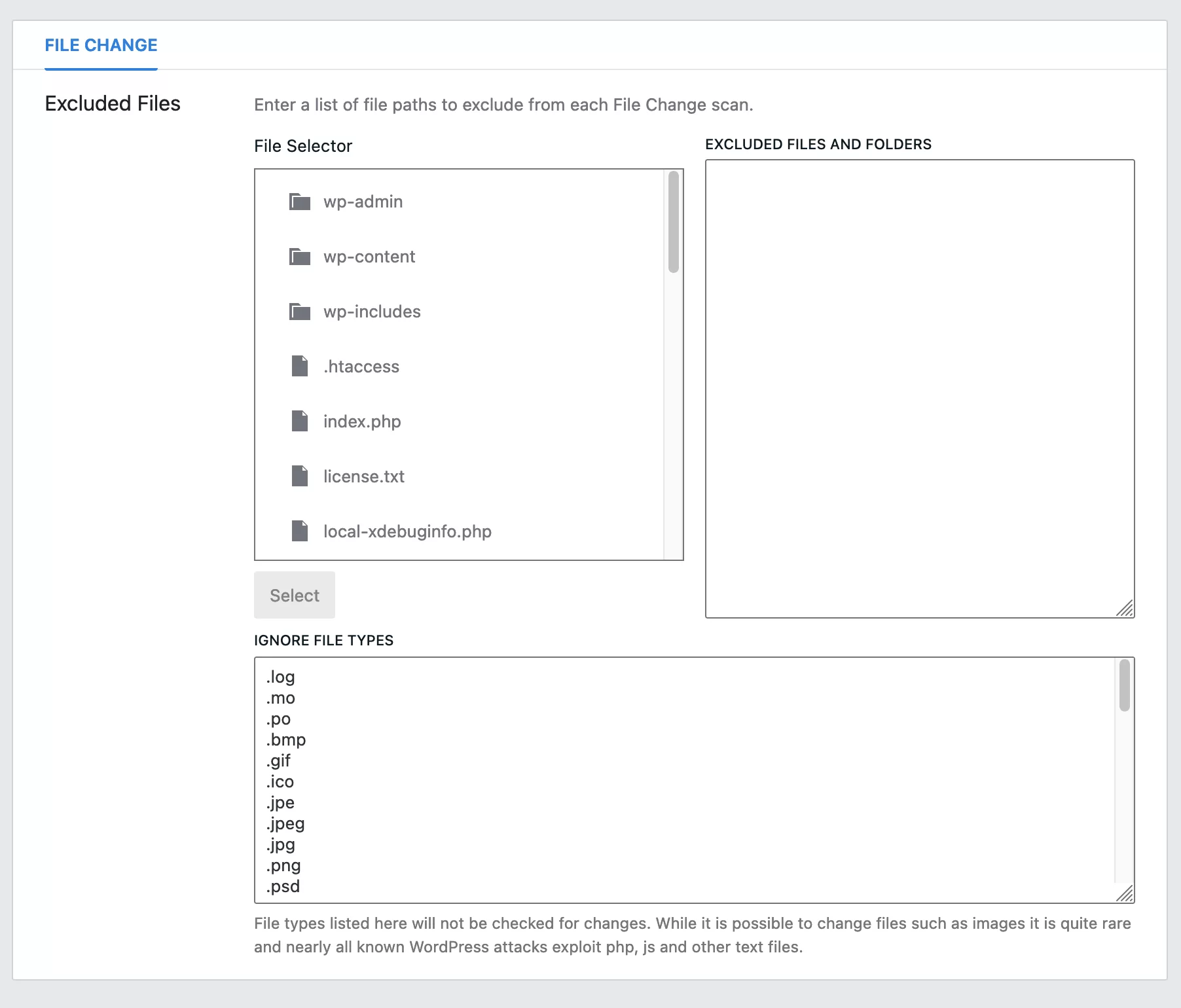
Task: Choose the .htaccess file name
Action: pyautogui.click(x=361, y=367)
